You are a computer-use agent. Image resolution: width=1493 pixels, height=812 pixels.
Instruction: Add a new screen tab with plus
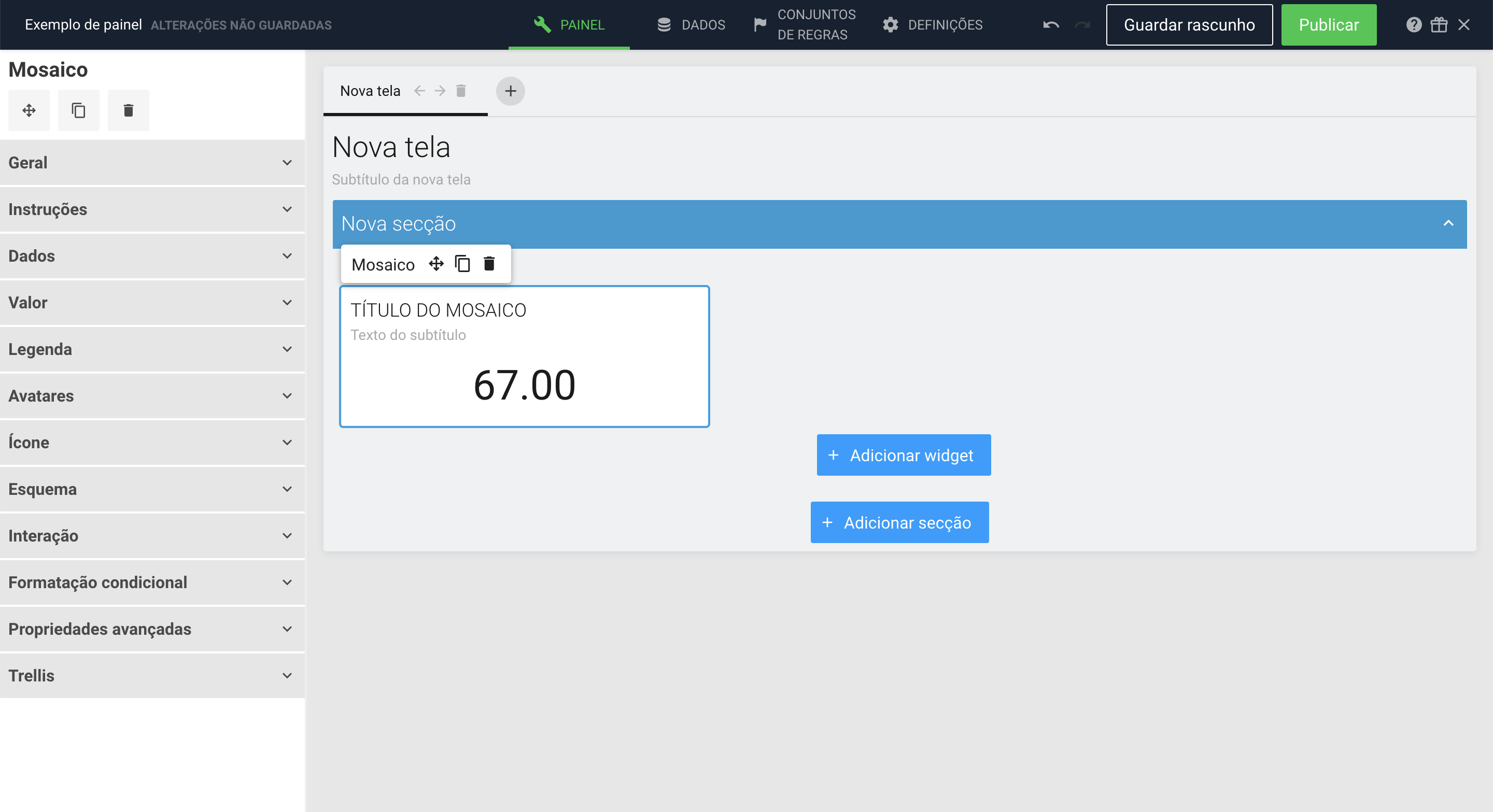511,91
